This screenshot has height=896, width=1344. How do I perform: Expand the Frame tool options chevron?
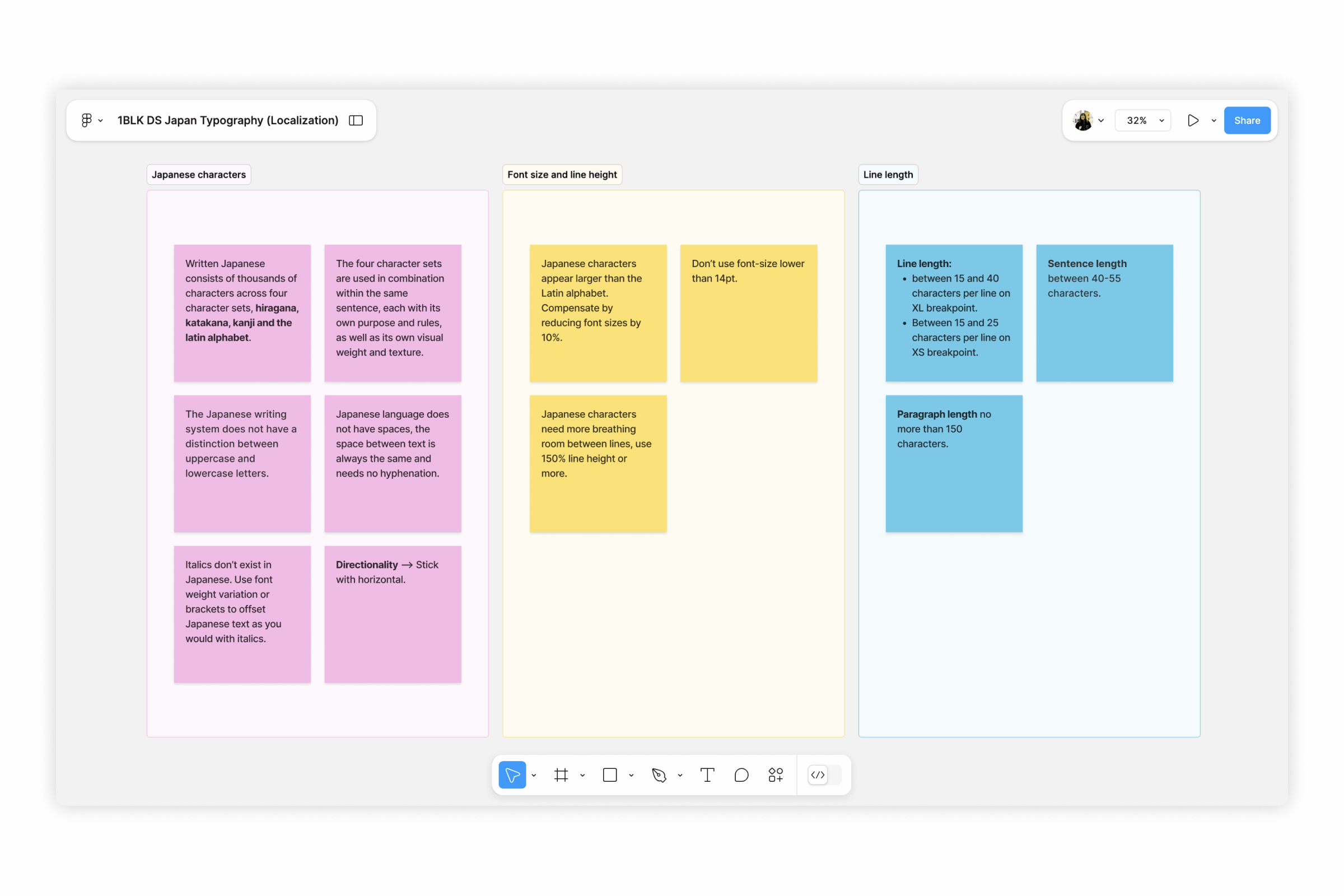tap(582, 776)
